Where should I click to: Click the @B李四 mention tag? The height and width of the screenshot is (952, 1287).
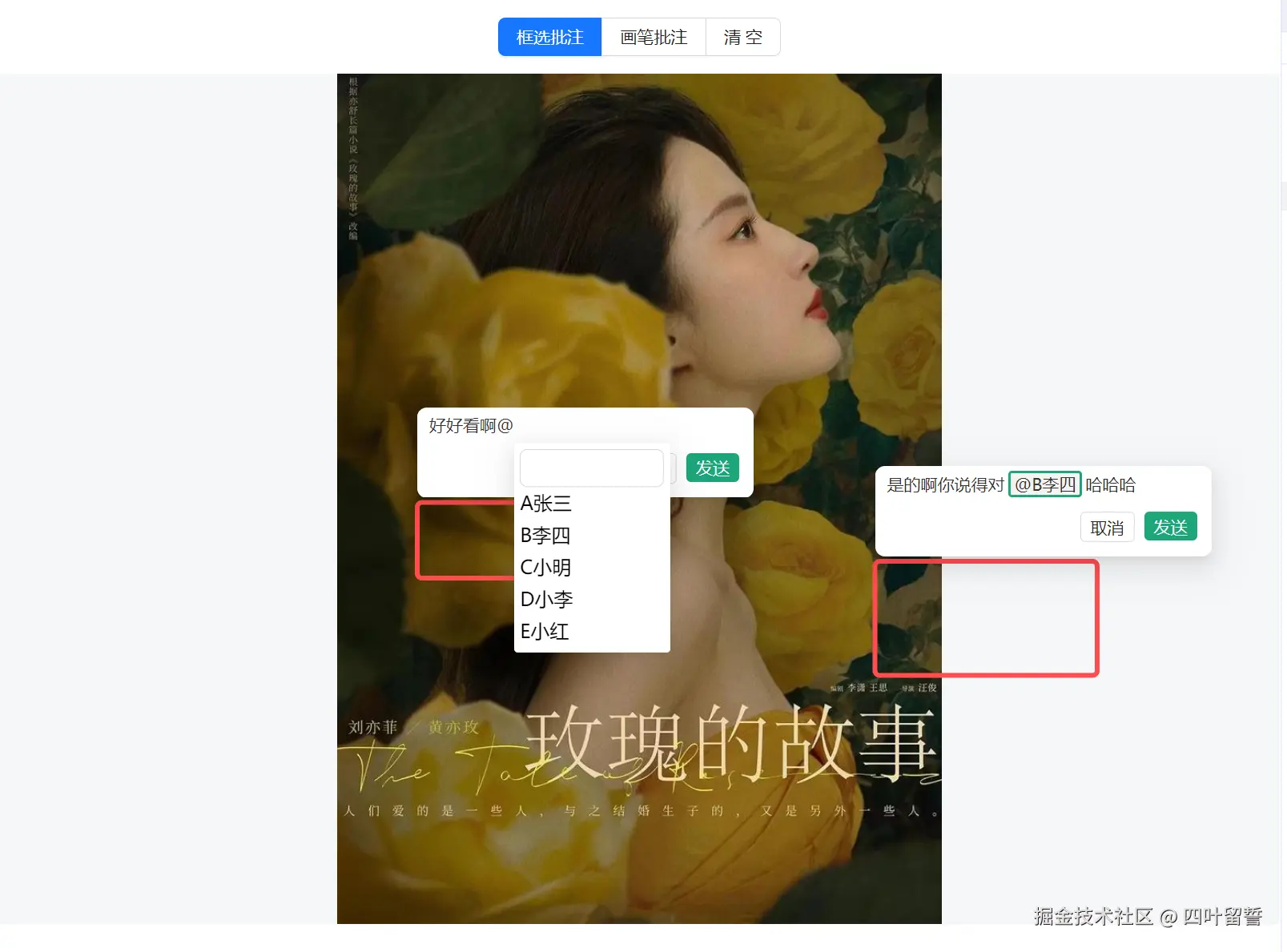1045,484
